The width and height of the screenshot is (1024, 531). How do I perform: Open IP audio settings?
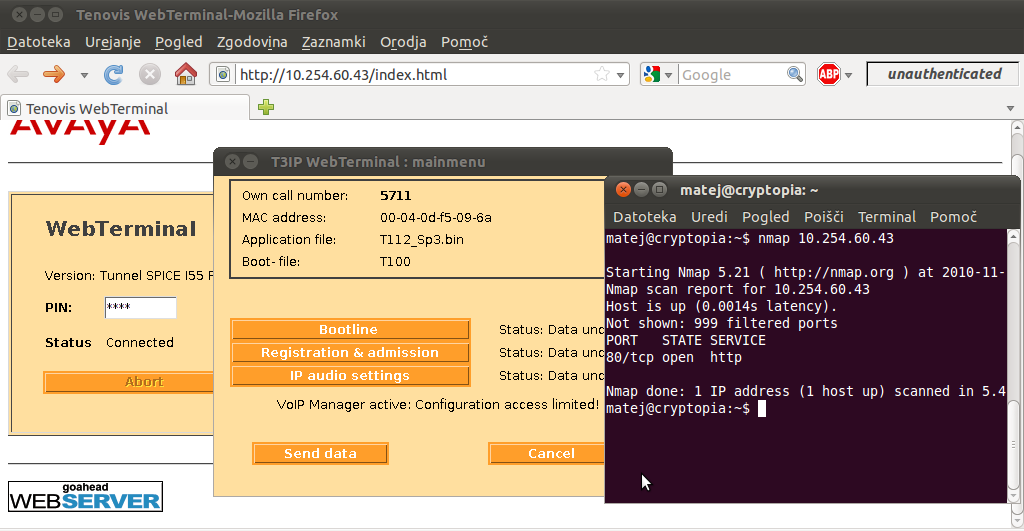(x=350, y=376)
